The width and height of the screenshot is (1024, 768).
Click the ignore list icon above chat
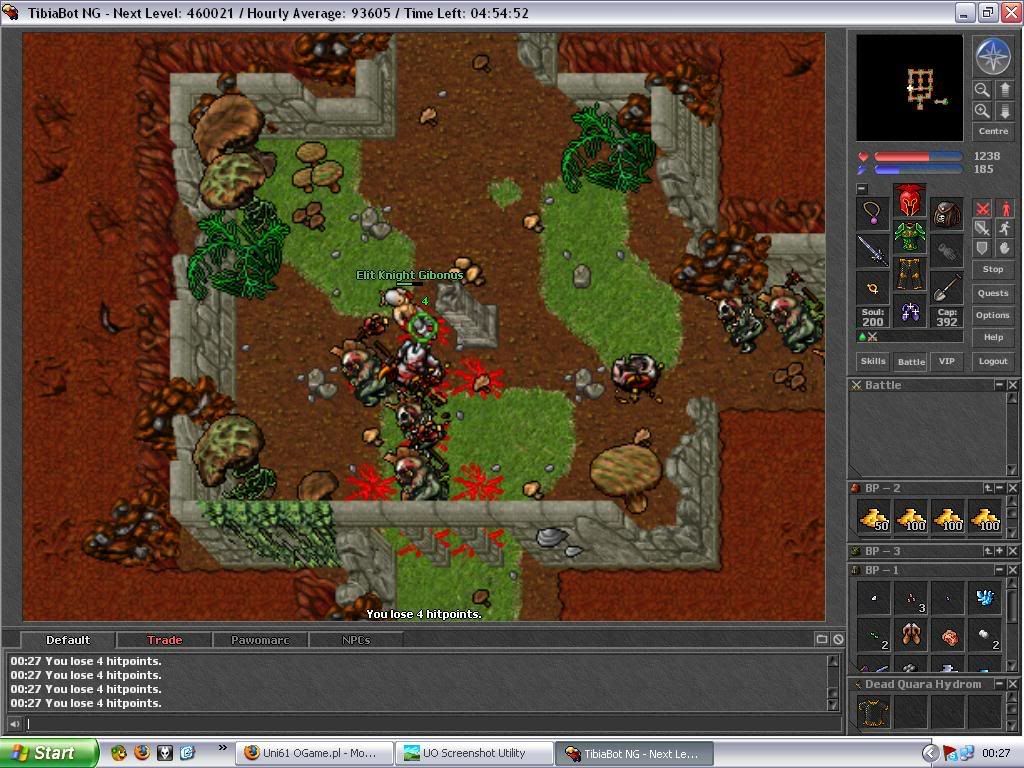tap(838, 639)
